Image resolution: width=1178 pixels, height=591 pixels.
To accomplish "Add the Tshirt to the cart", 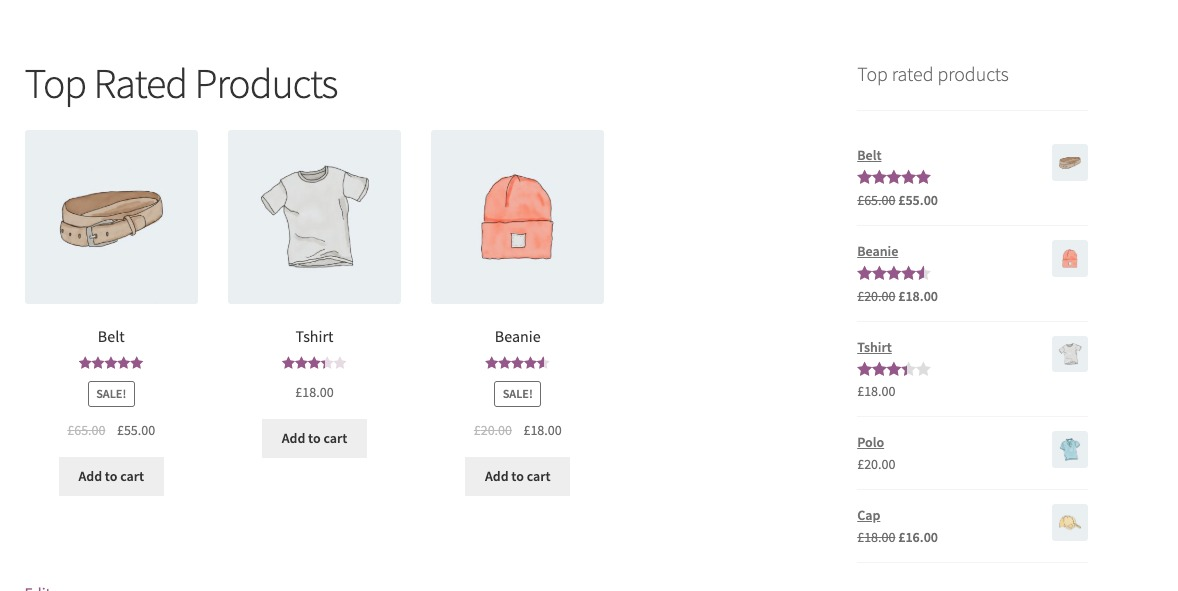I will point(314,438).
